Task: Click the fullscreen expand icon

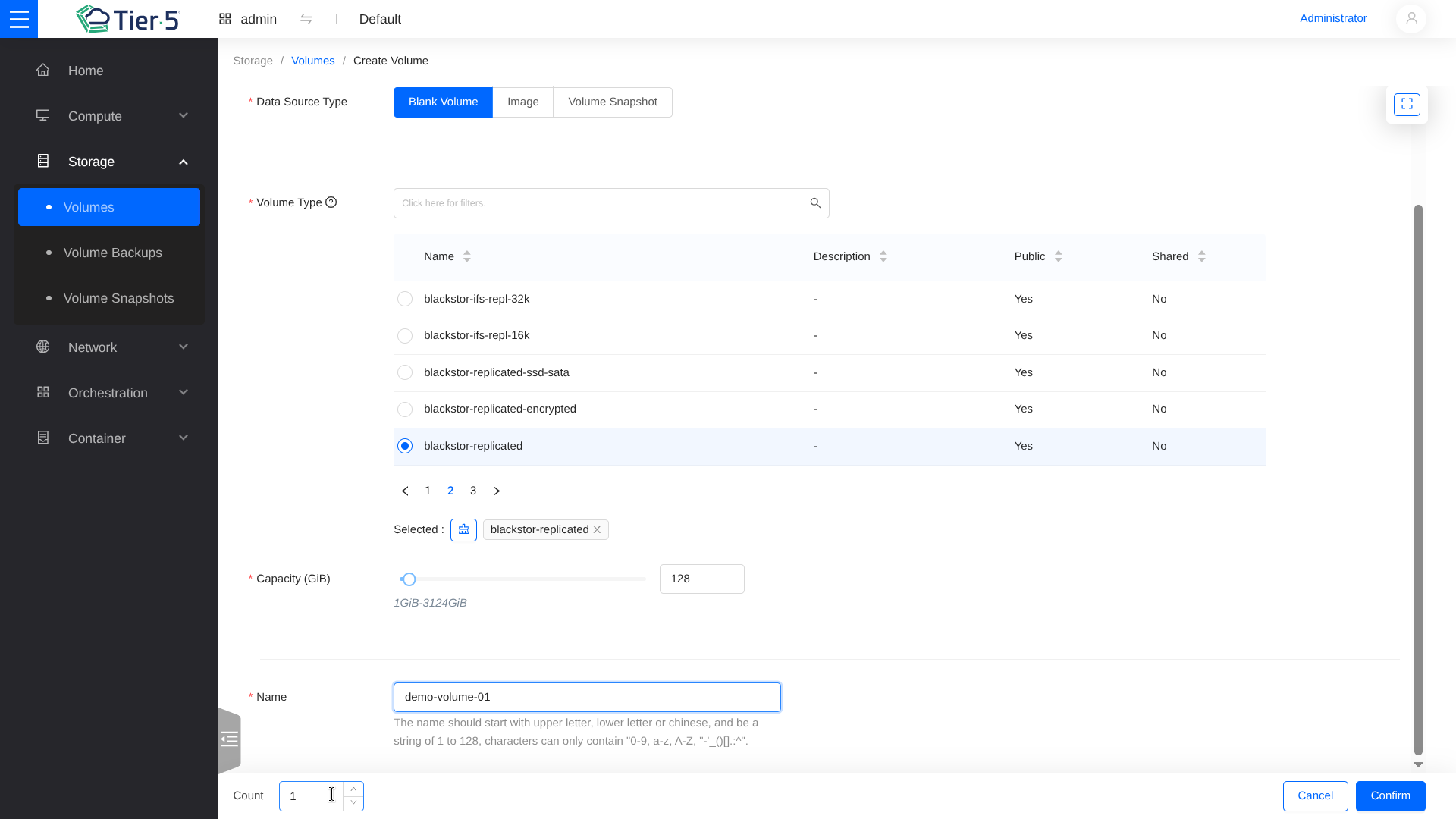Action: coord(1407,105)
